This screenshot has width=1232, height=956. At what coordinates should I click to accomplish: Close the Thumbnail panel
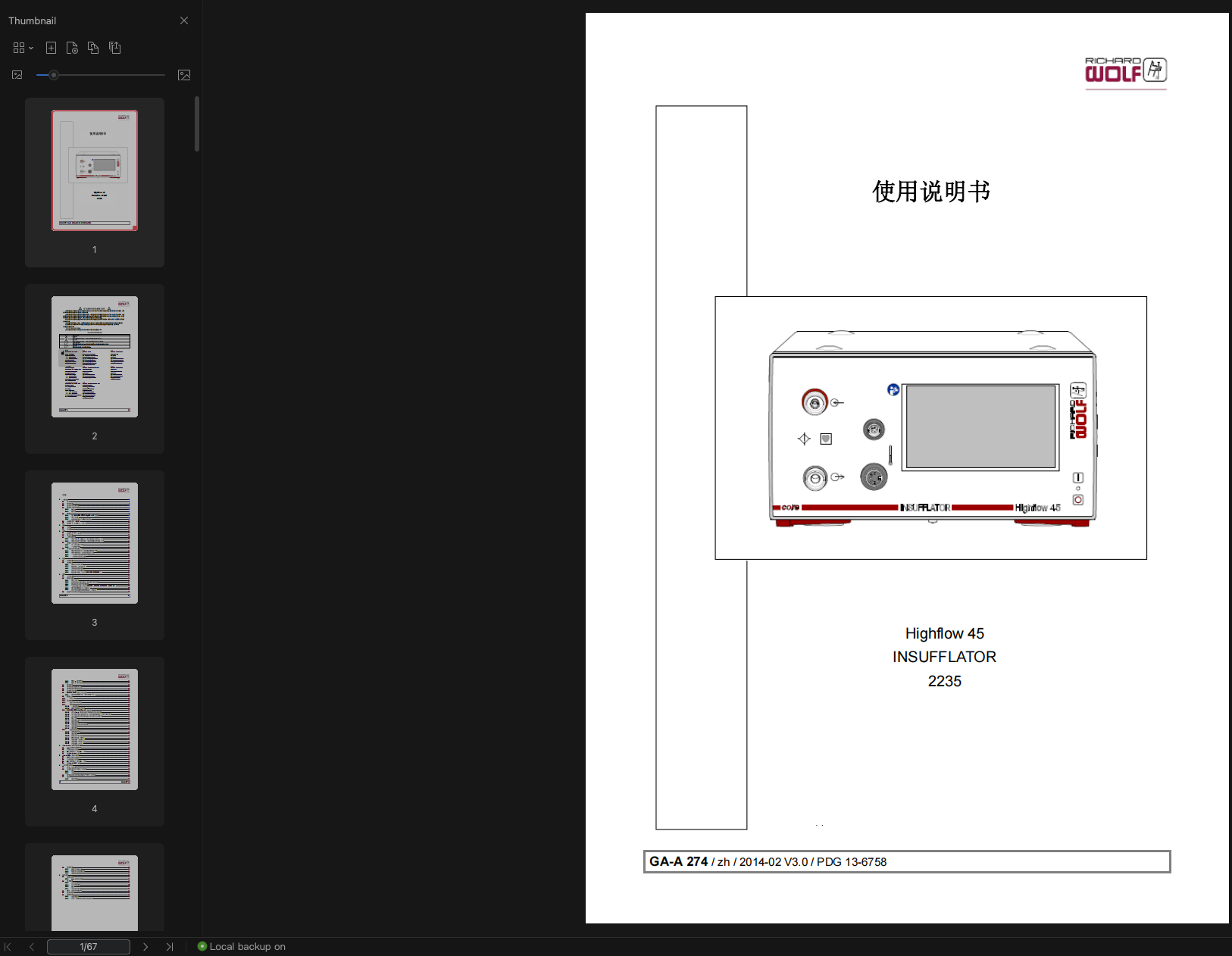(x=184, y=20)
